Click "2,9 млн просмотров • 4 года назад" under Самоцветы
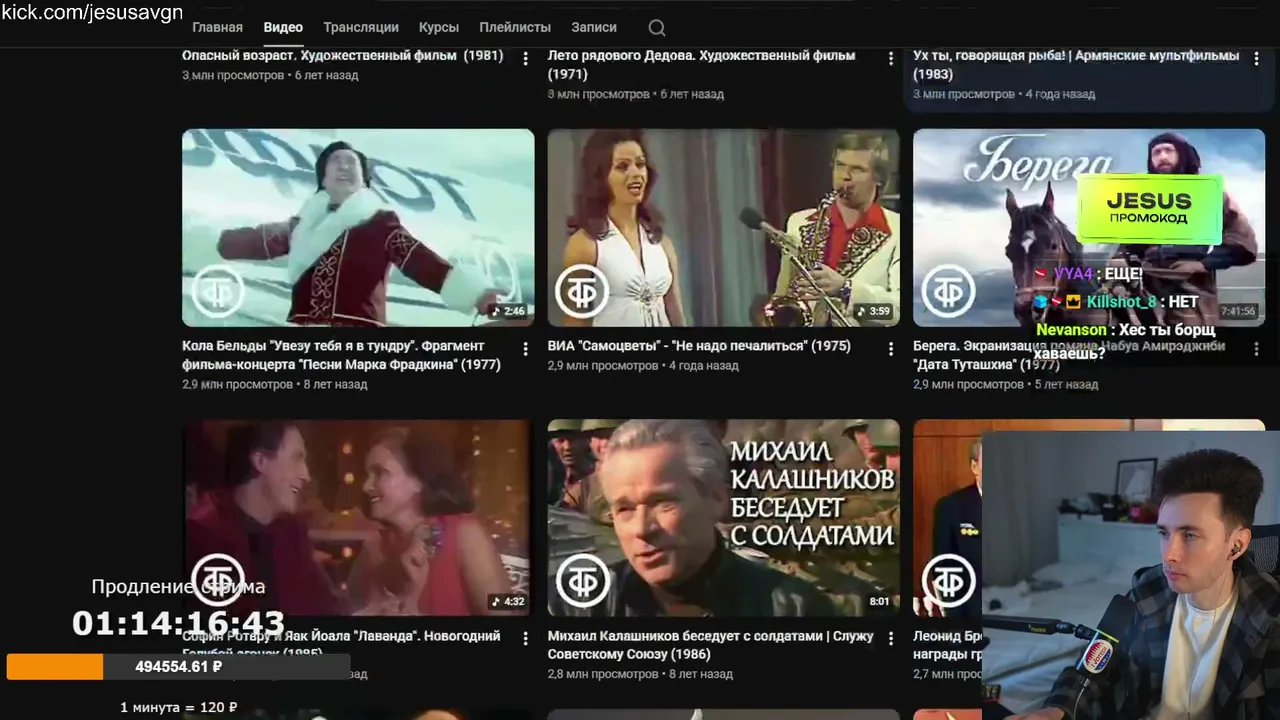1280x720 pixels. (x=643, y=365)
